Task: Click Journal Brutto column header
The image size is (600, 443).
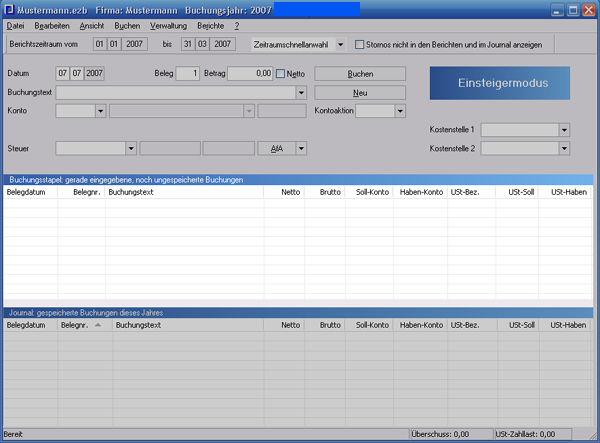Action: (x=325, y=325)
